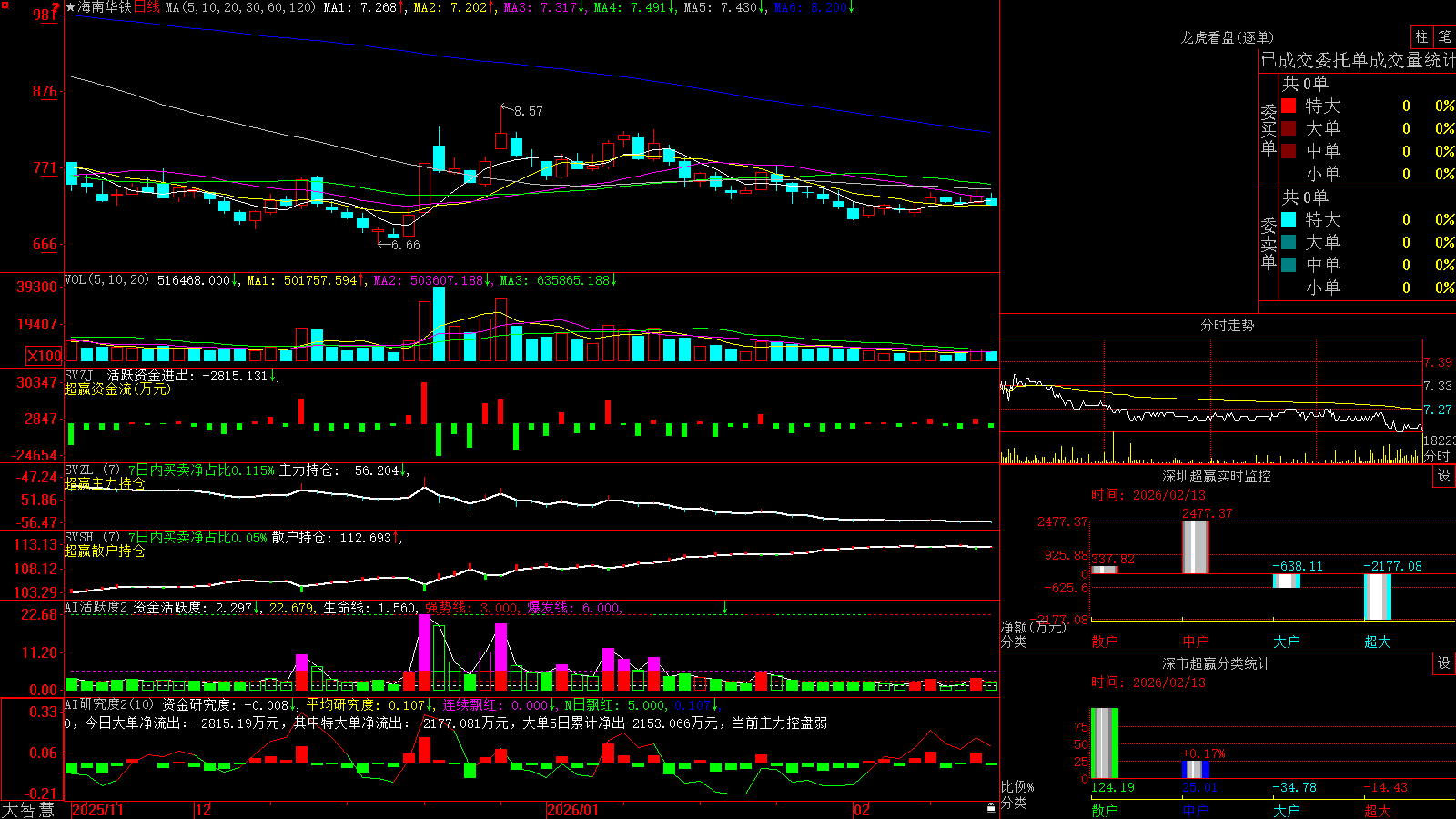Open 设 settings for 深市超赢分类统计

point(1444,663)
